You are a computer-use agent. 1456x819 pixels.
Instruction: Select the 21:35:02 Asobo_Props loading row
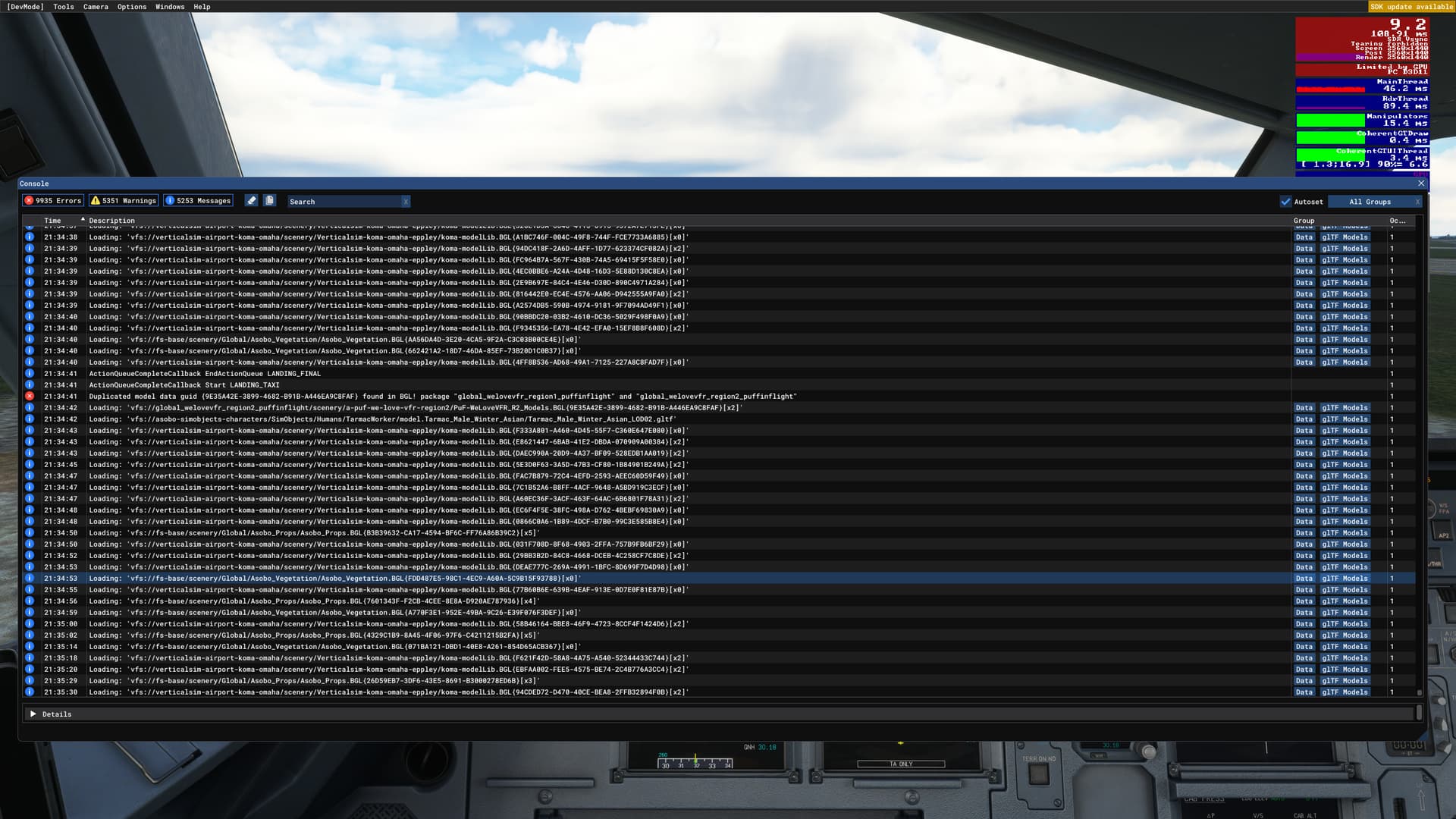coord(719,635)
